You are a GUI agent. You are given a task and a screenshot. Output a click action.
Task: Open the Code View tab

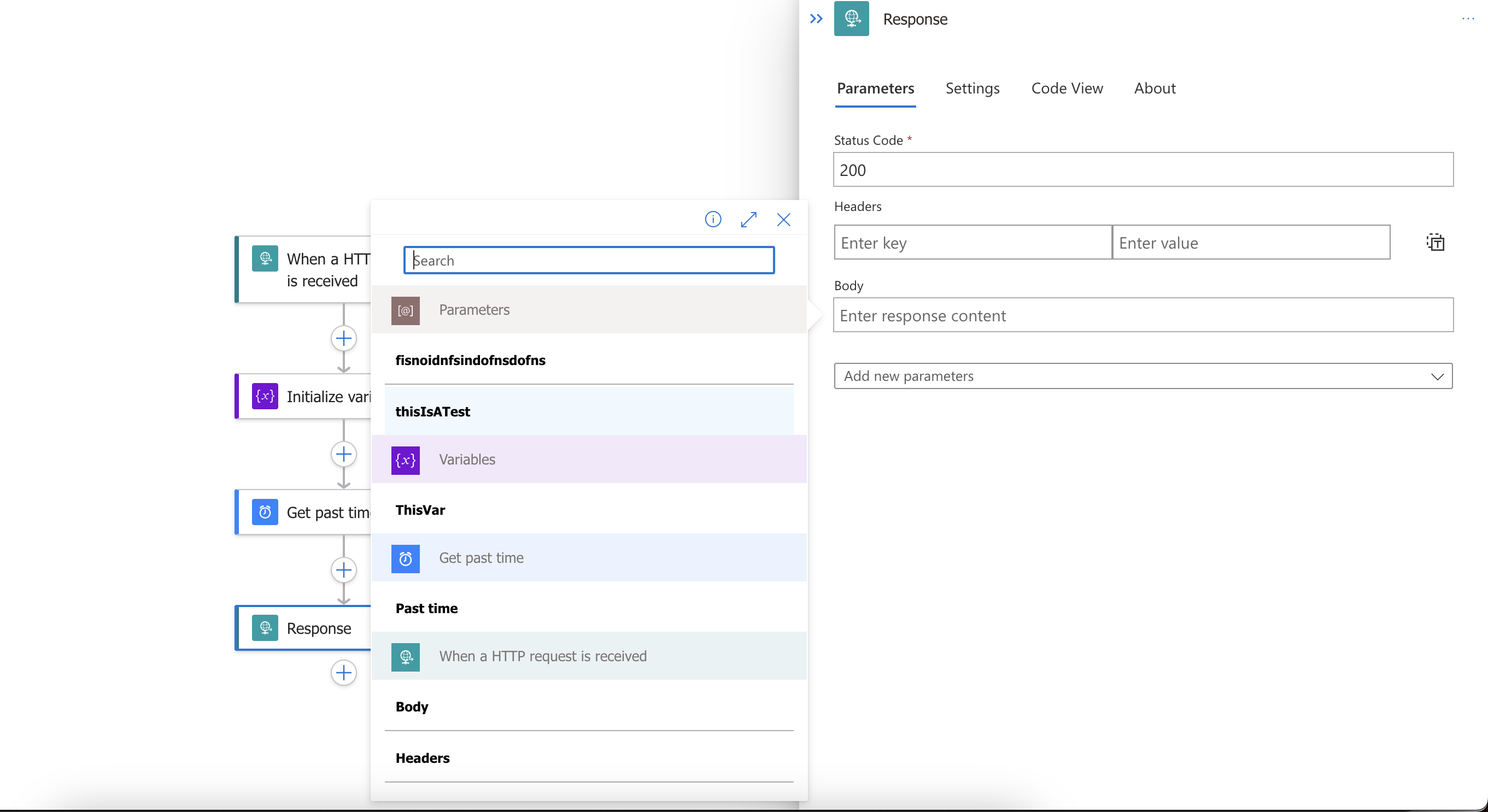1067,89
